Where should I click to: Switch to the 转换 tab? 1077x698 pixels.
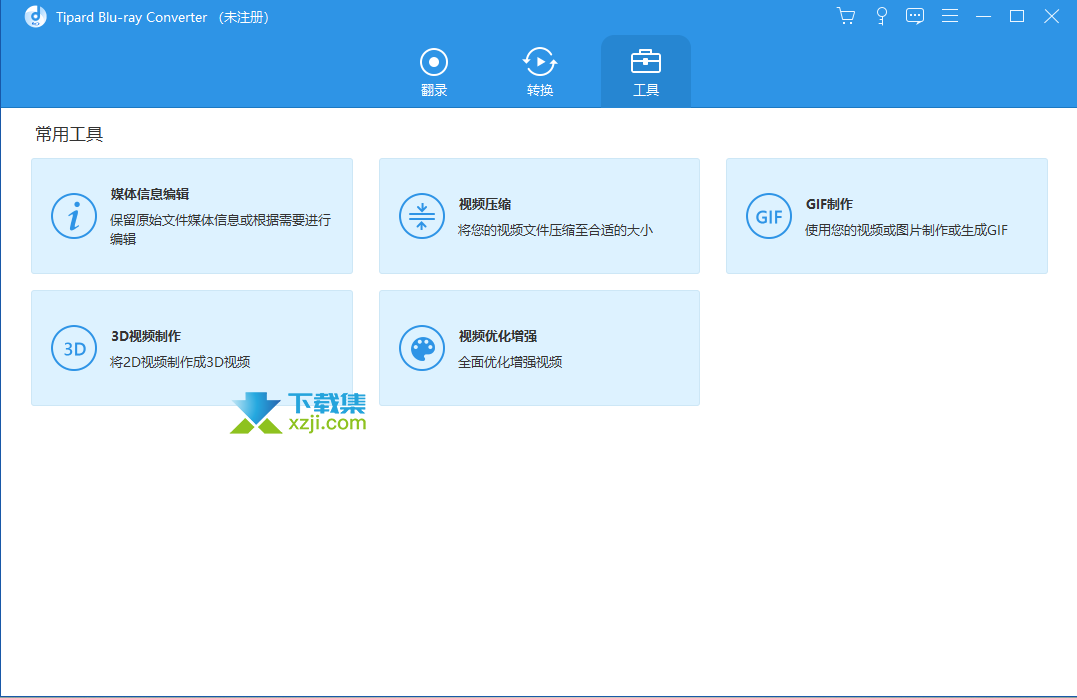click(540, 72)
